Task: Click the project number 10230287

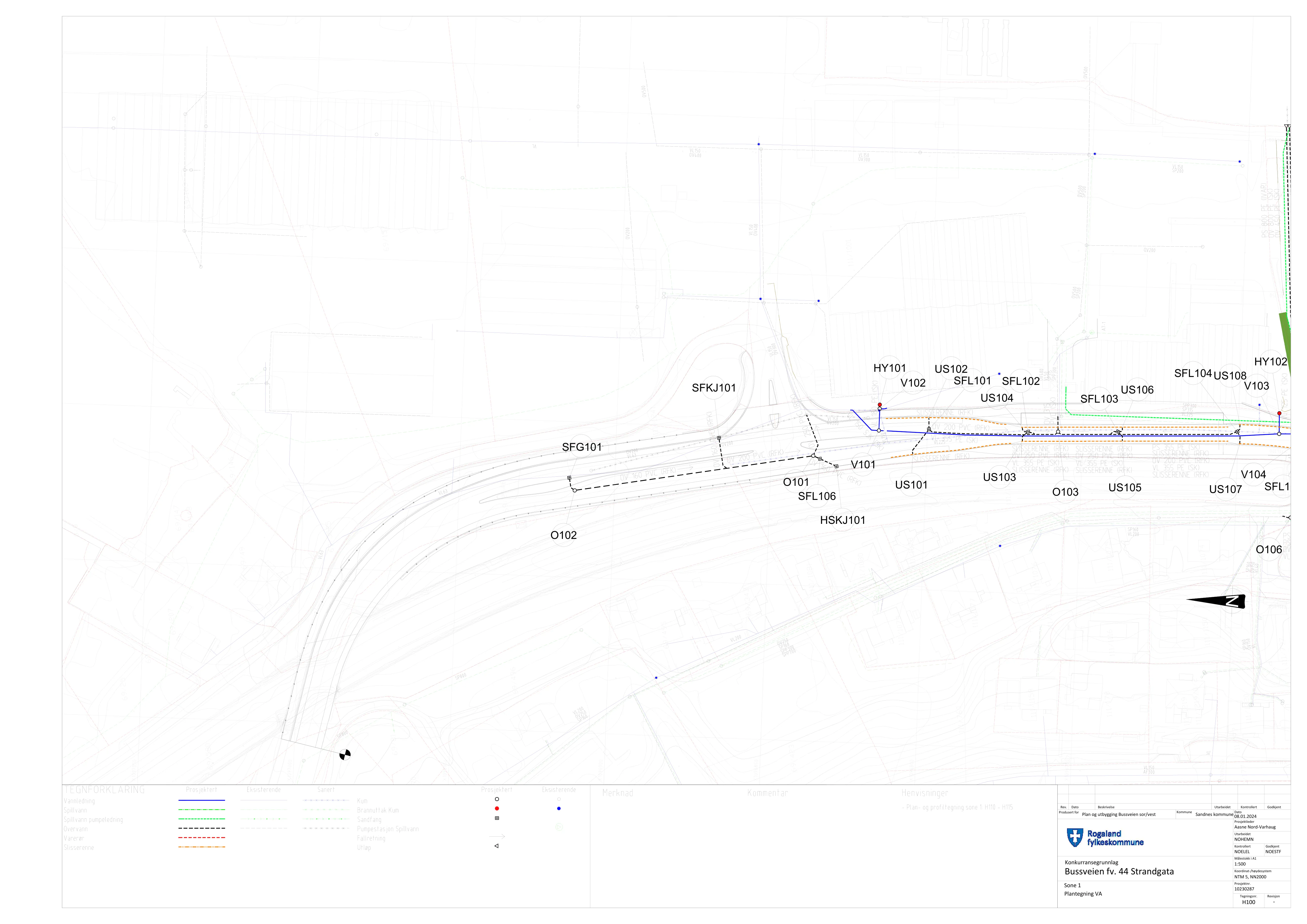Action: point(1244,889)
